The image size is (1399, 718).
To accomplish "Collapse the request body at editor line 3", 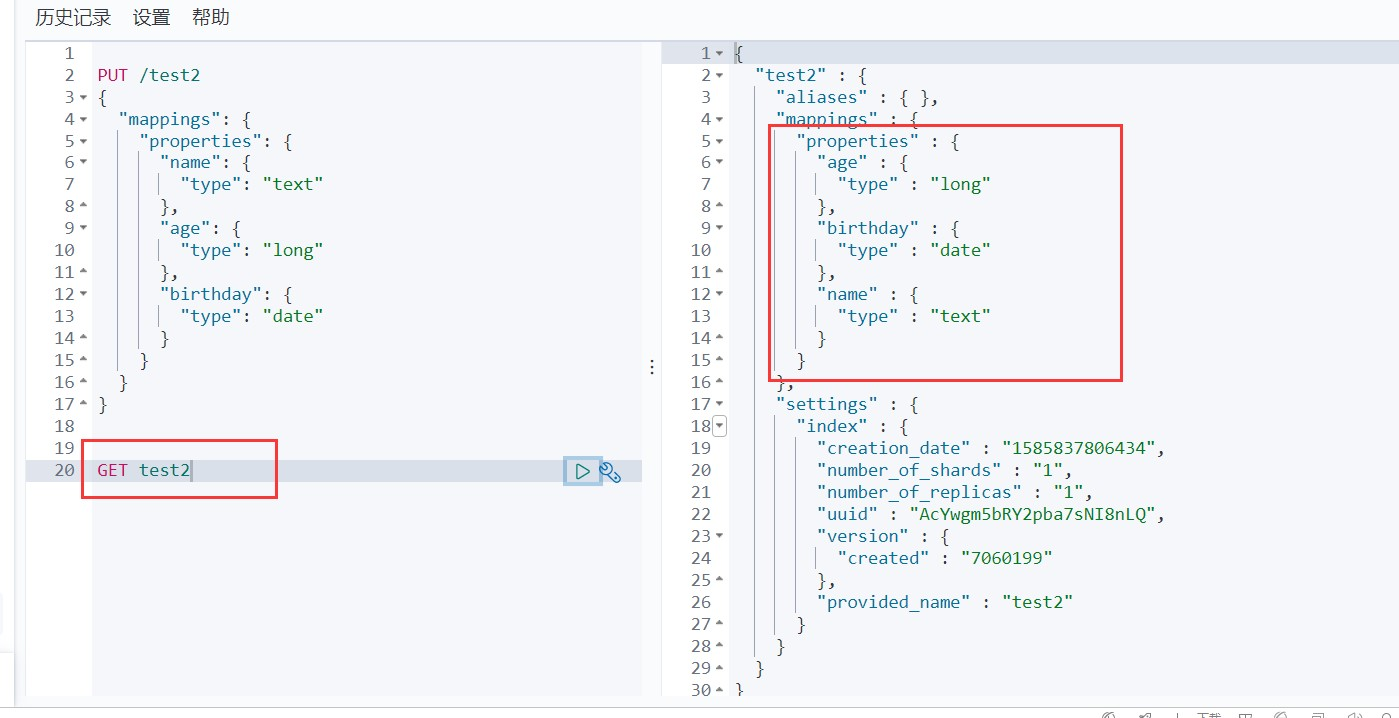I will pyautogui.click(x=83, y=98).
